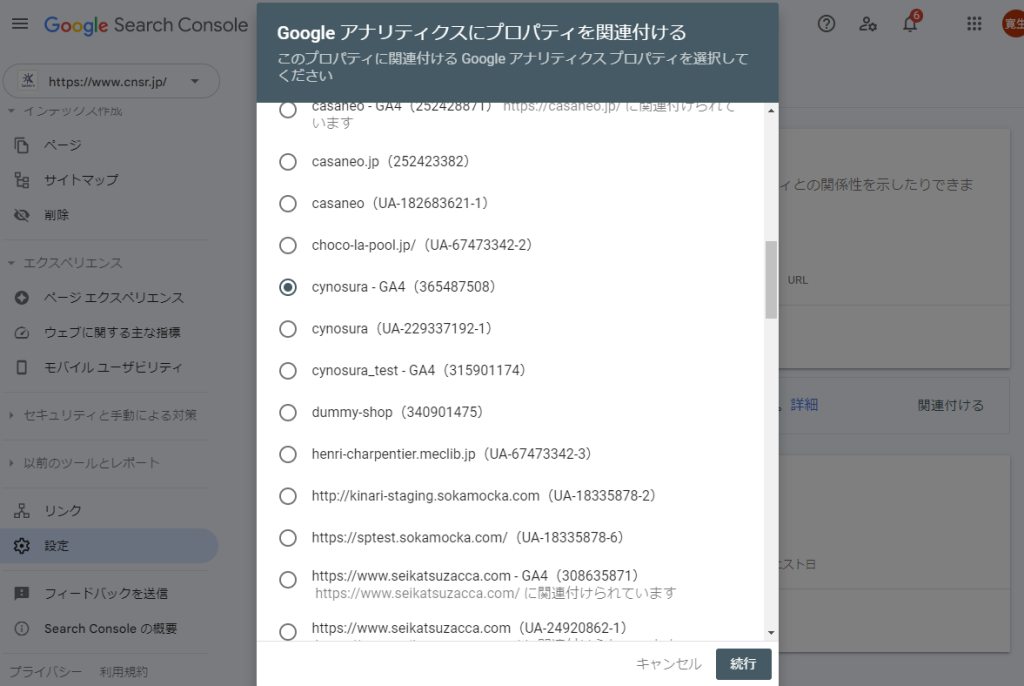Click the 削除 removals icon
This screenshot has height=686, width=1024.
point(22,215)
